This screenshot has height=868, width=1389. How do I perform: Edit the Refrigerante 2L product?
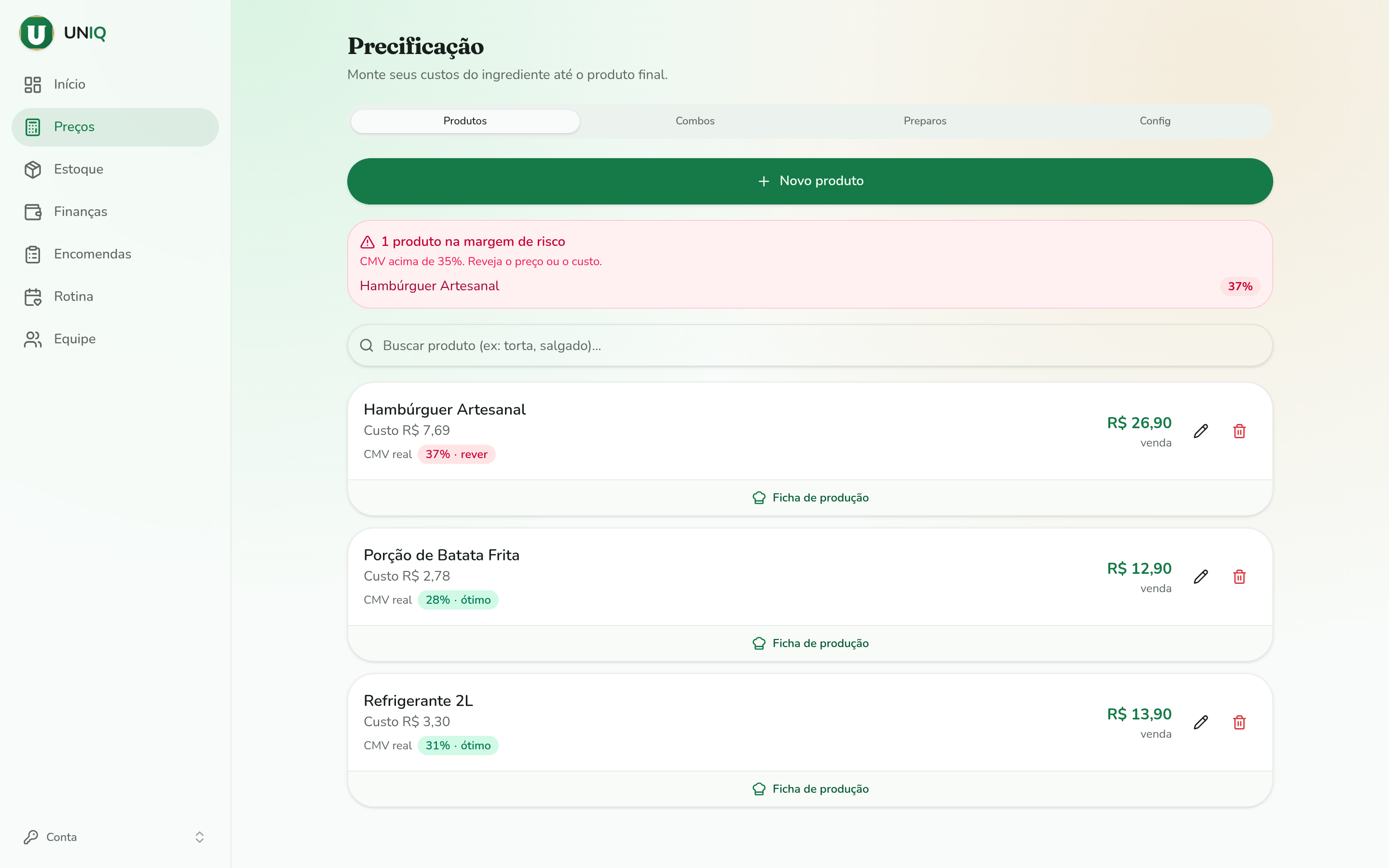pos(1201,722)
